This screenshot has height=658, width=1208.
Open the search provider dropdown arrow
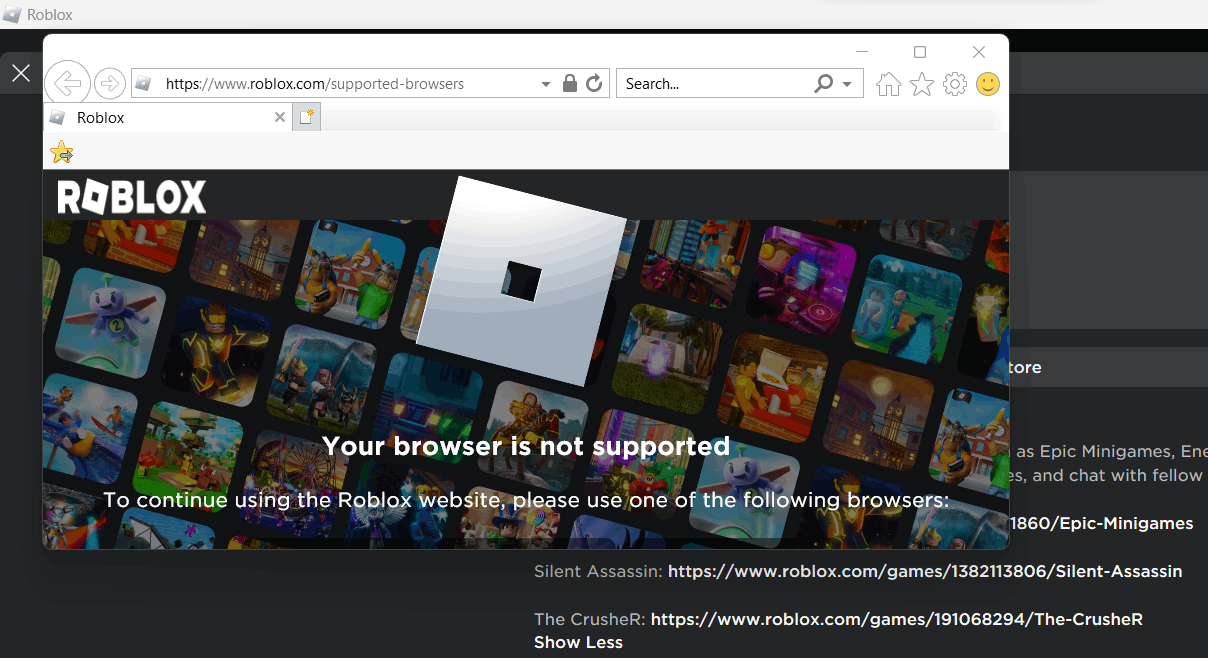tap(847, 84)
